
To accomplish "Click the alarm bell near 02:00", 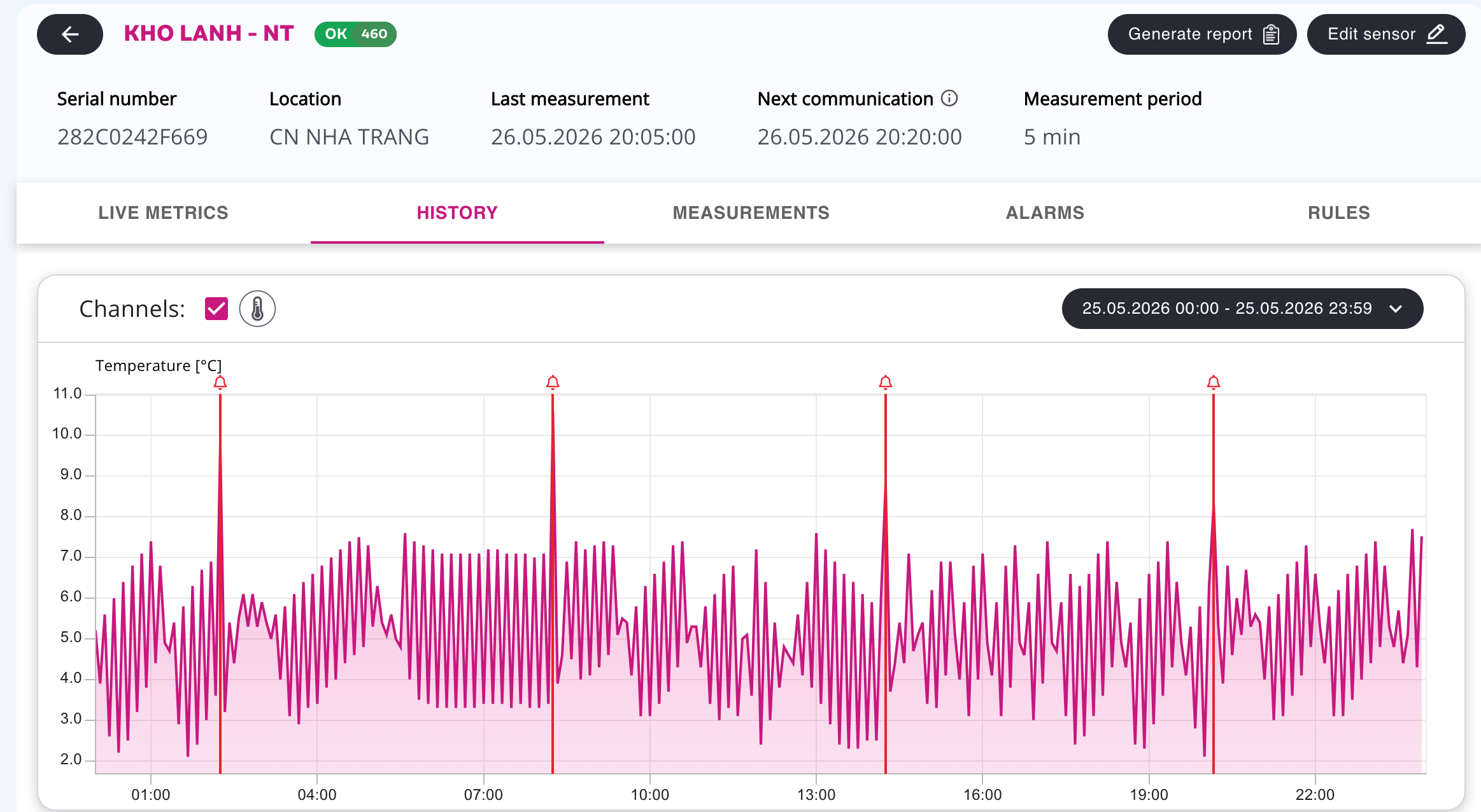I will [220, 382].
